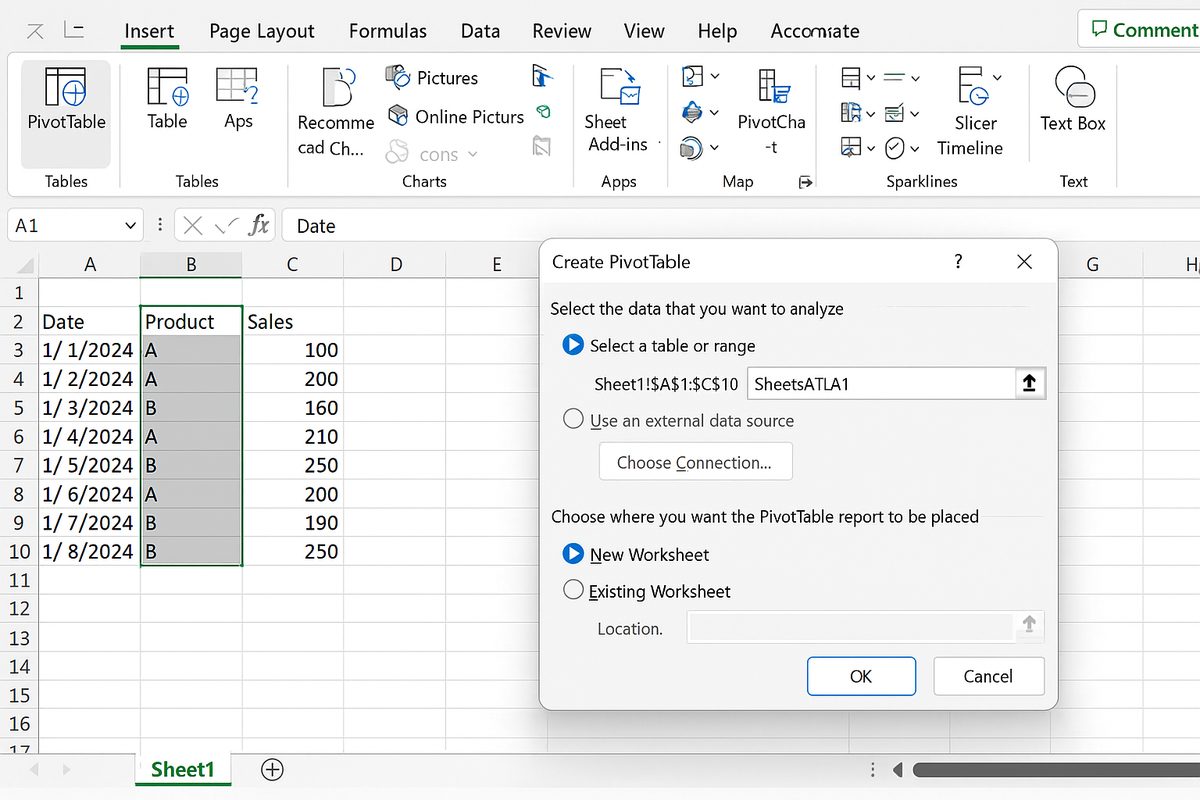Open the Review tab
Image resolution: width=1200 pixels, height=800 pixels.
[562, 31]
